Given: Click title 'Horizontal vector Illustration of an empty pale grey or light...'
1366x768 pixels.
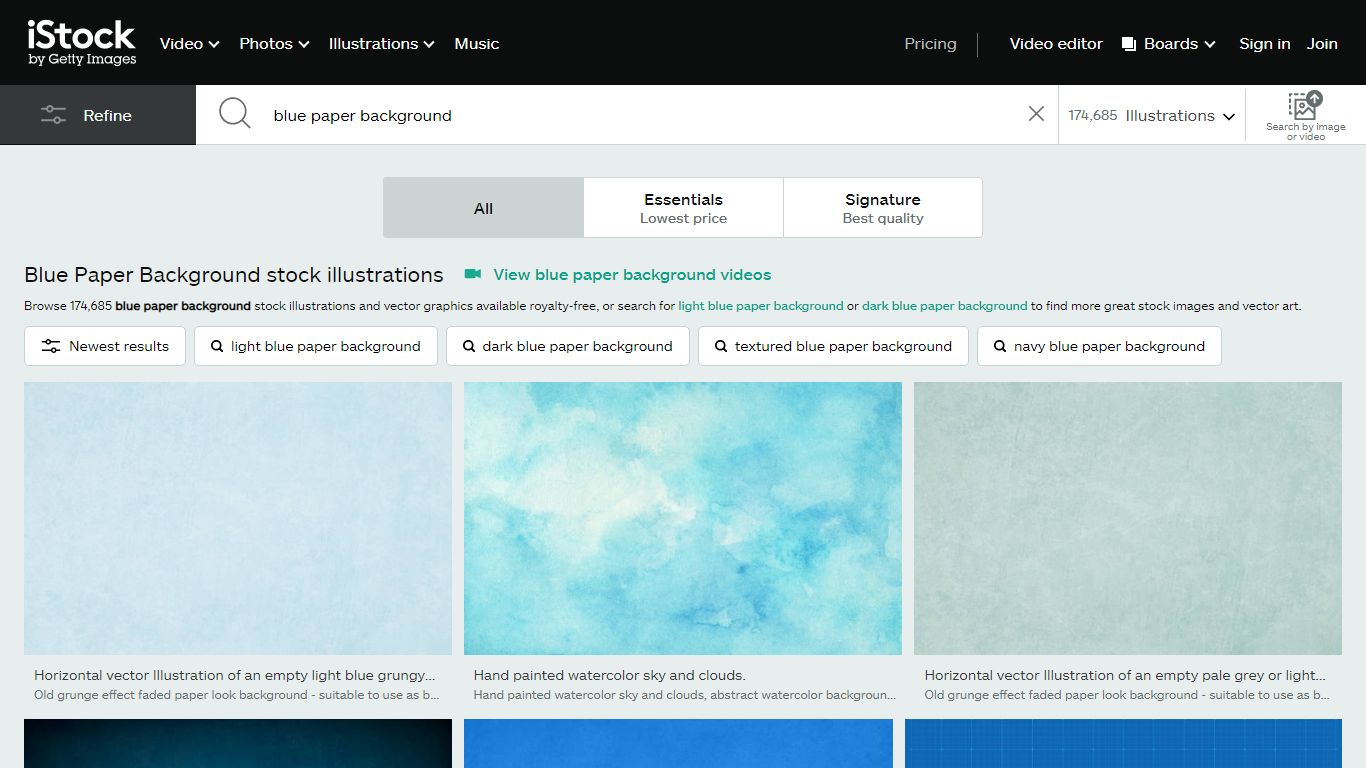Looking at the screenshot, I should coord(1125,675).
